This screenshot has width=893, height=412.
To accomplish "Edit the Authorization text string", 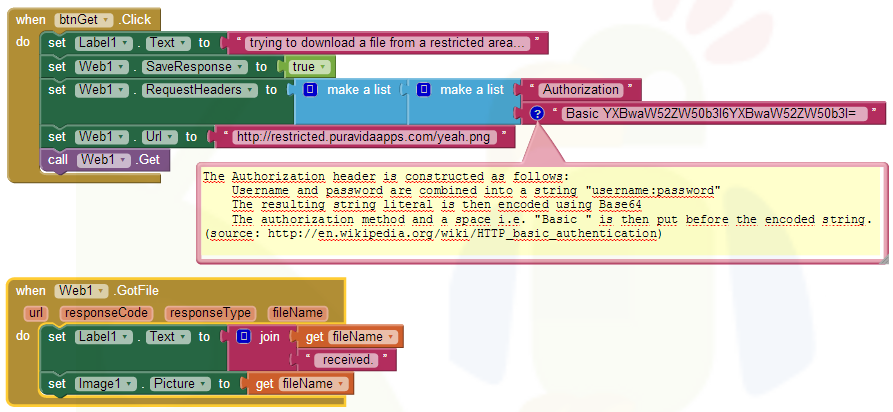I will [580, 90].
